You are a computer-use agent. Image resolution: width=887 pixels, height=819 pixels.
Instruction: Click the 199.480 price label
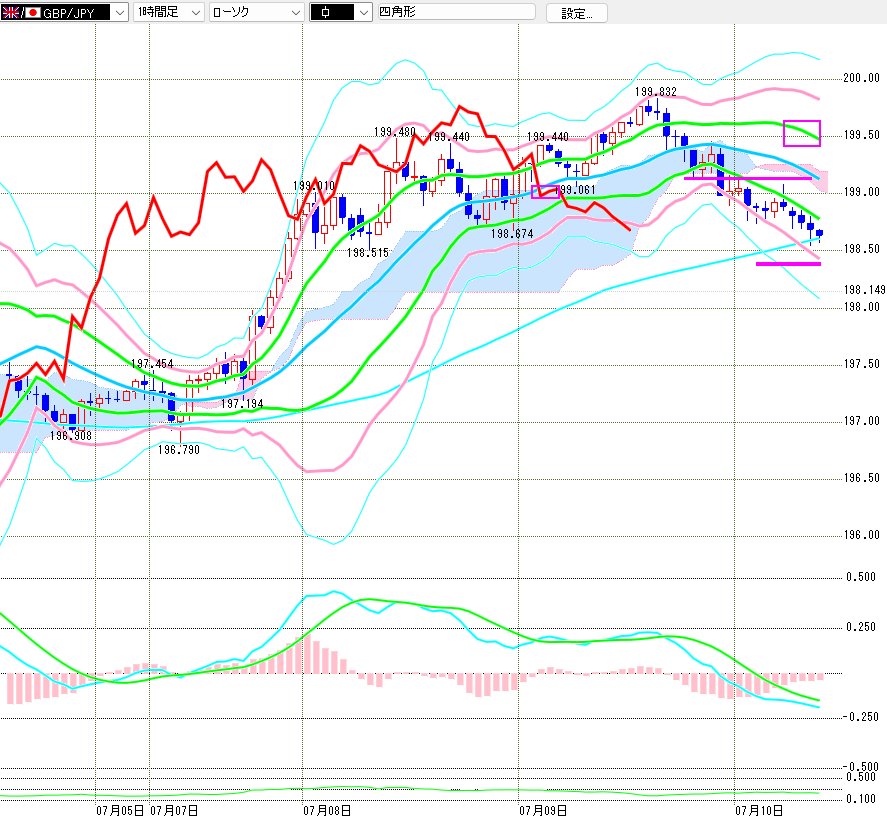click(x=395, y=132)
